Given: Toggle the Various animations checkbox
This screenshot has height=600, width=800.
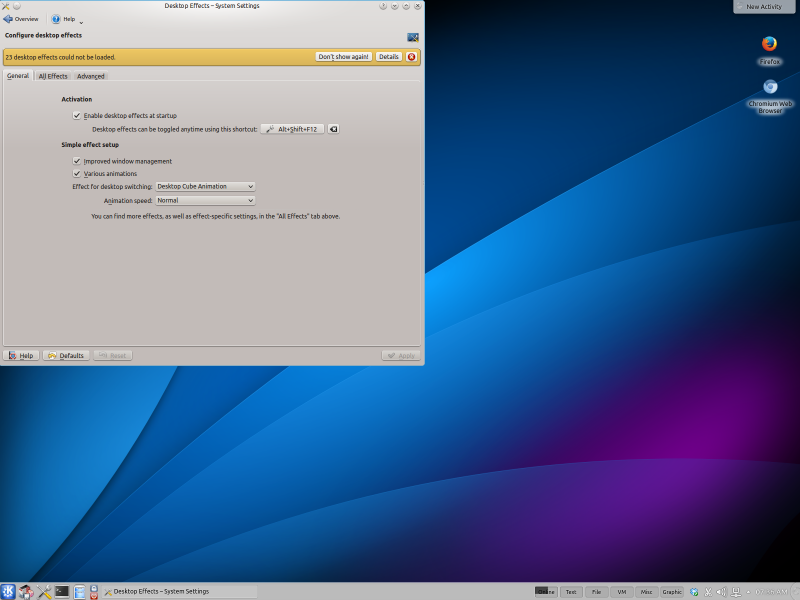Looking at the screenshot, I should click(x=77, y=173).
